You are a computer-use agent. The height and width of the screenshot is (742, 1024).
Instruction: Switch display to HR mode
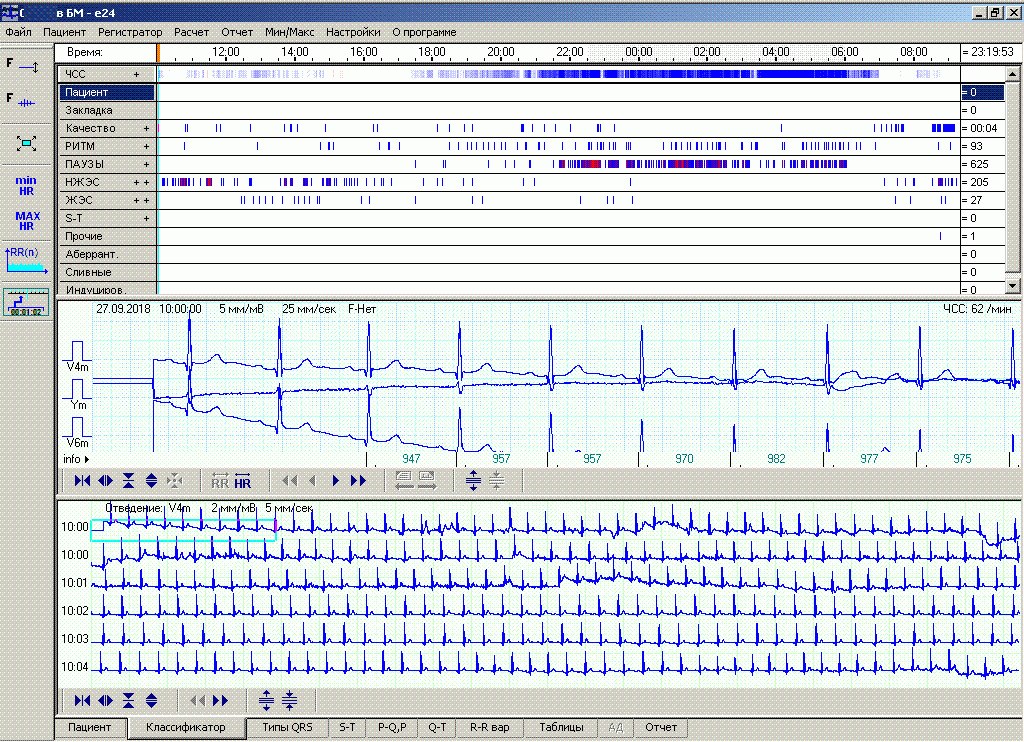tap(242, 481)
